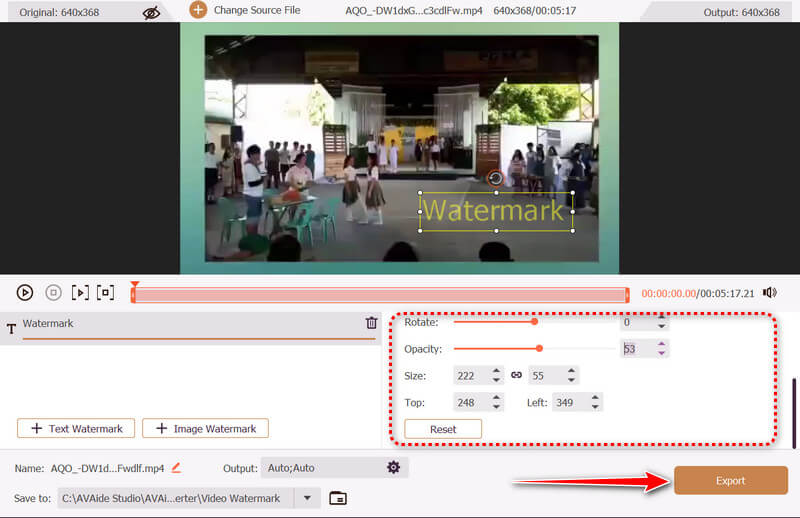This screenshot has width=800, height=518.
Task: Click bottom-right resize handle of watermark
Action: click(573, 231)
